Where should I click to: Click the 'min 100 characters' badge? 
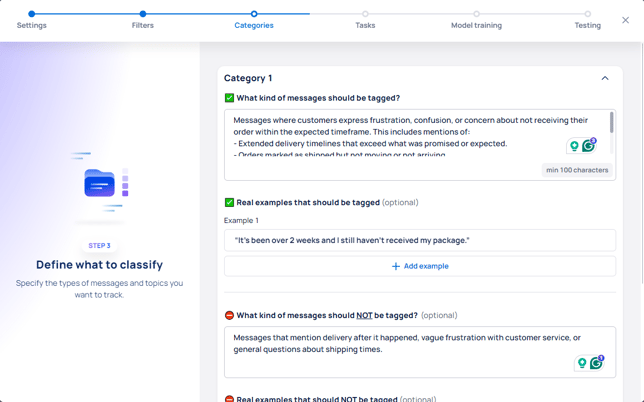point(577,170)
